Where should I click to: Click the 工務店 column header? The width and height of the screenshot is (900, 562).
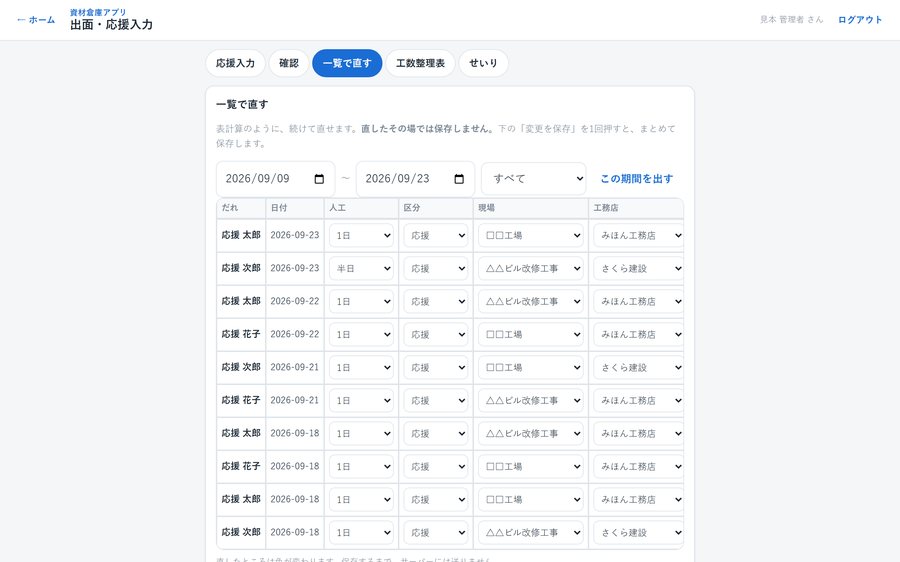(x=636, y=208)
